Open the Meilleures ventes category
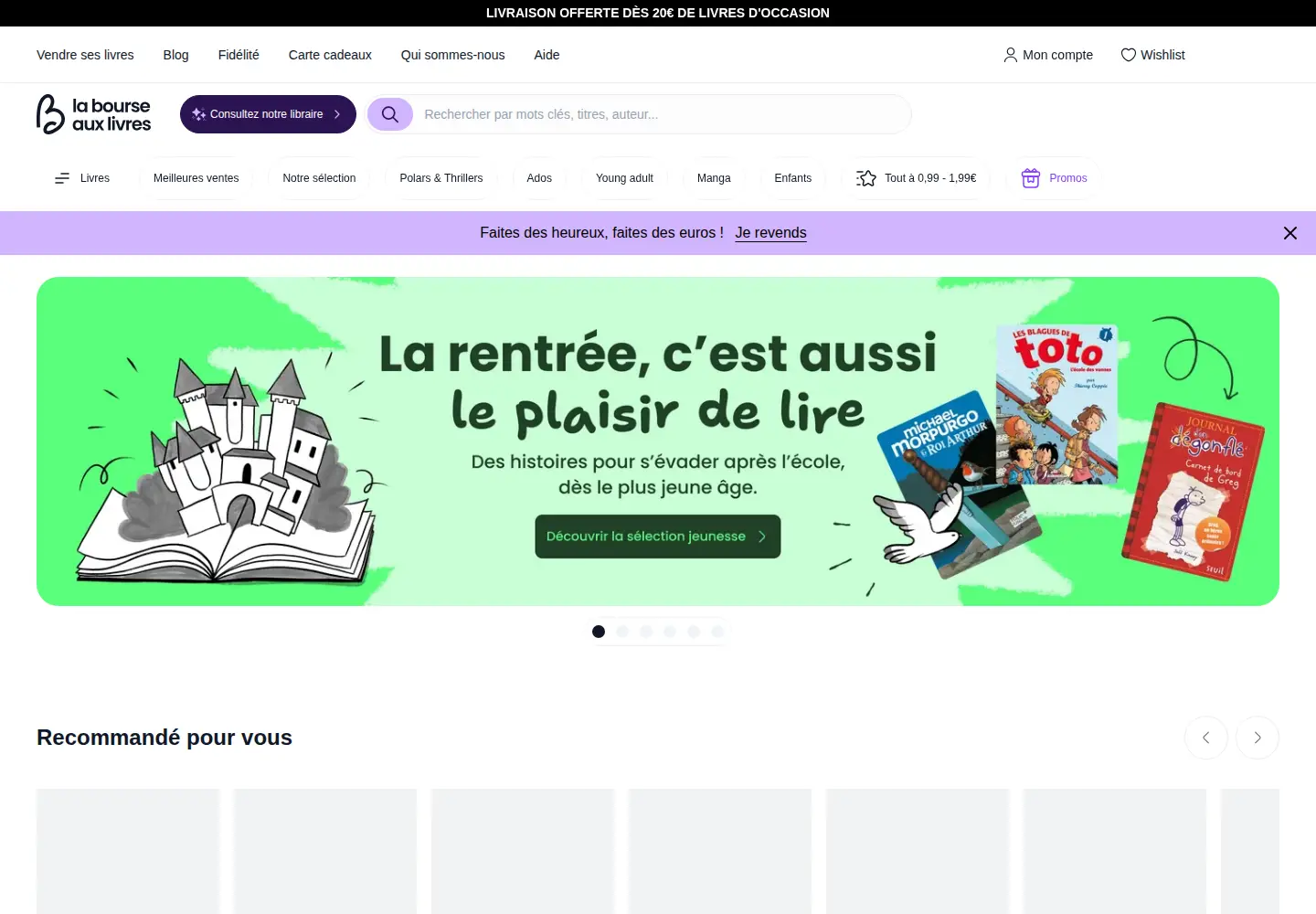 point(196,178)
